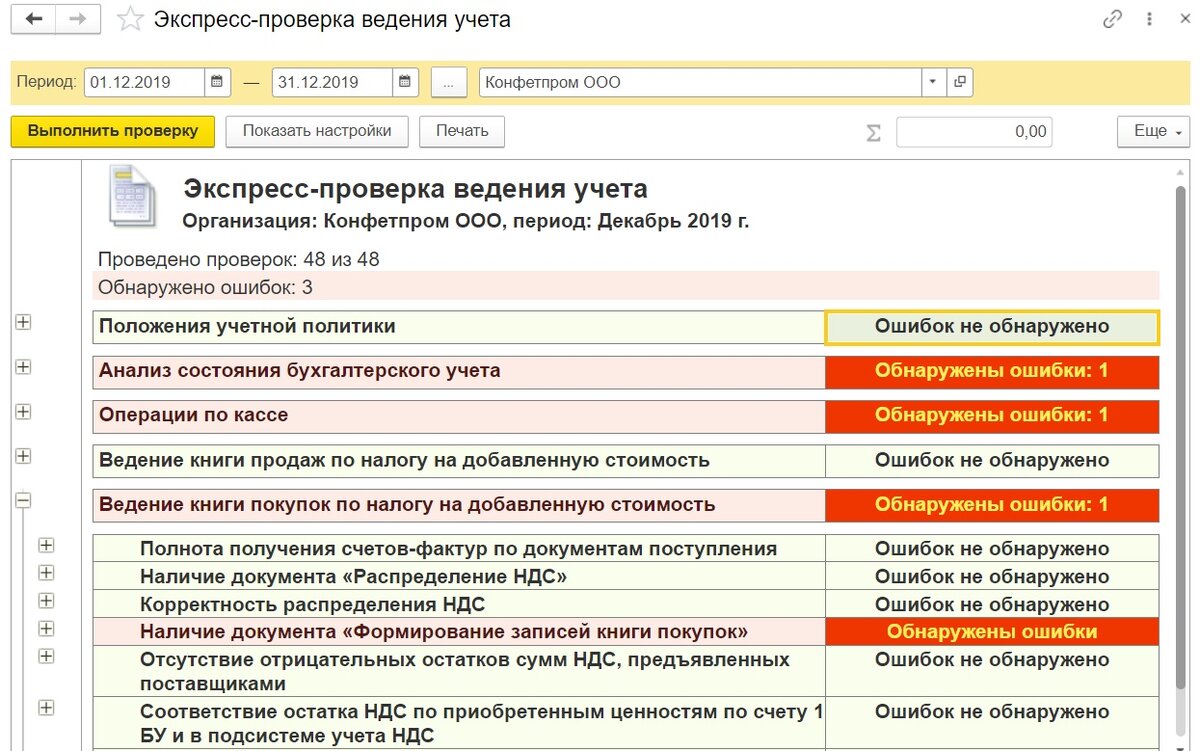Image resolution: width=1200 pixels, height=751 pixels.
Task: Click the sigma sum icon
Action: coord(873,132)
